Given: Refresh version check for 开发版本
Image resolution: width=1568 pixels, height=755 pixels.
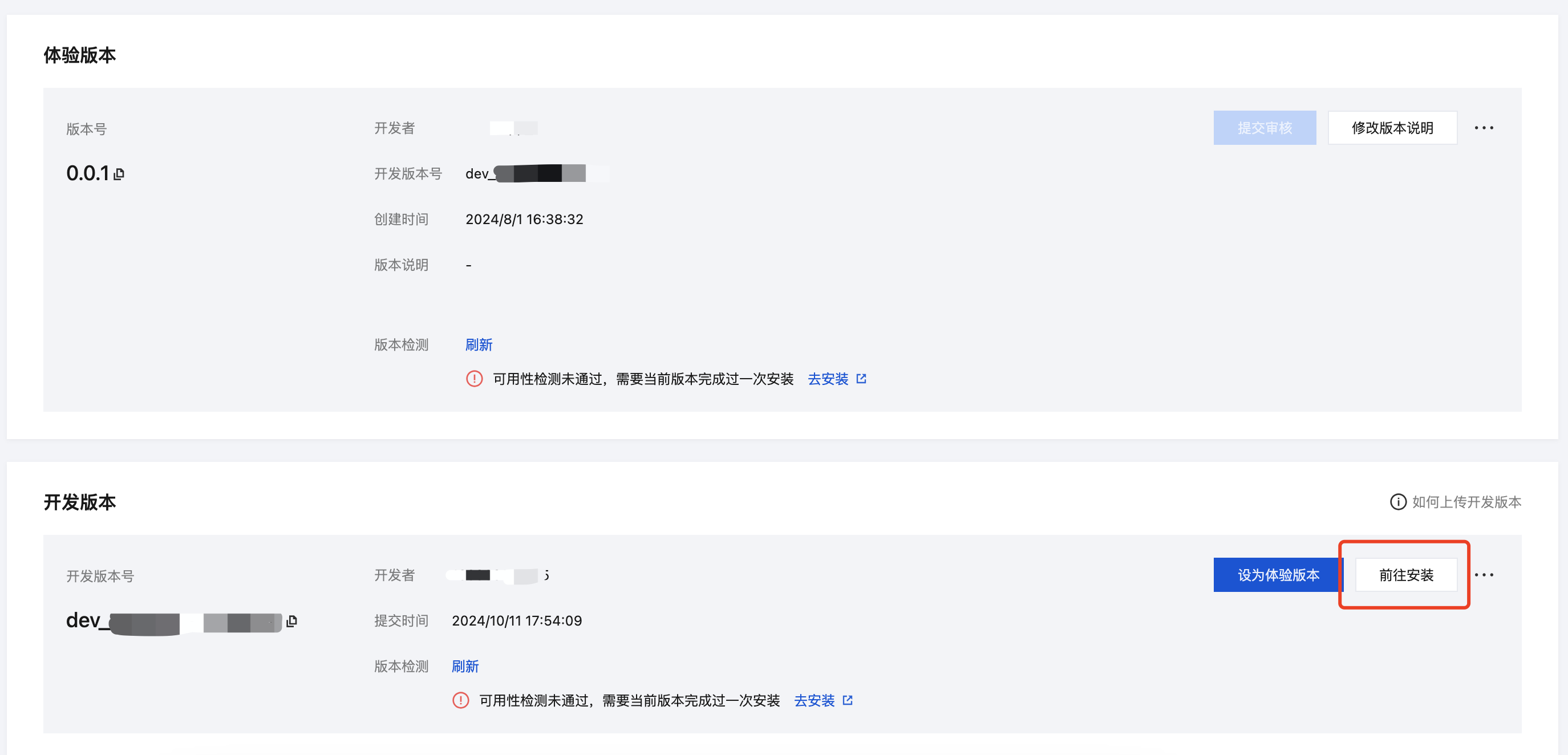Looking at the screenshot, I should coord(465,666).
